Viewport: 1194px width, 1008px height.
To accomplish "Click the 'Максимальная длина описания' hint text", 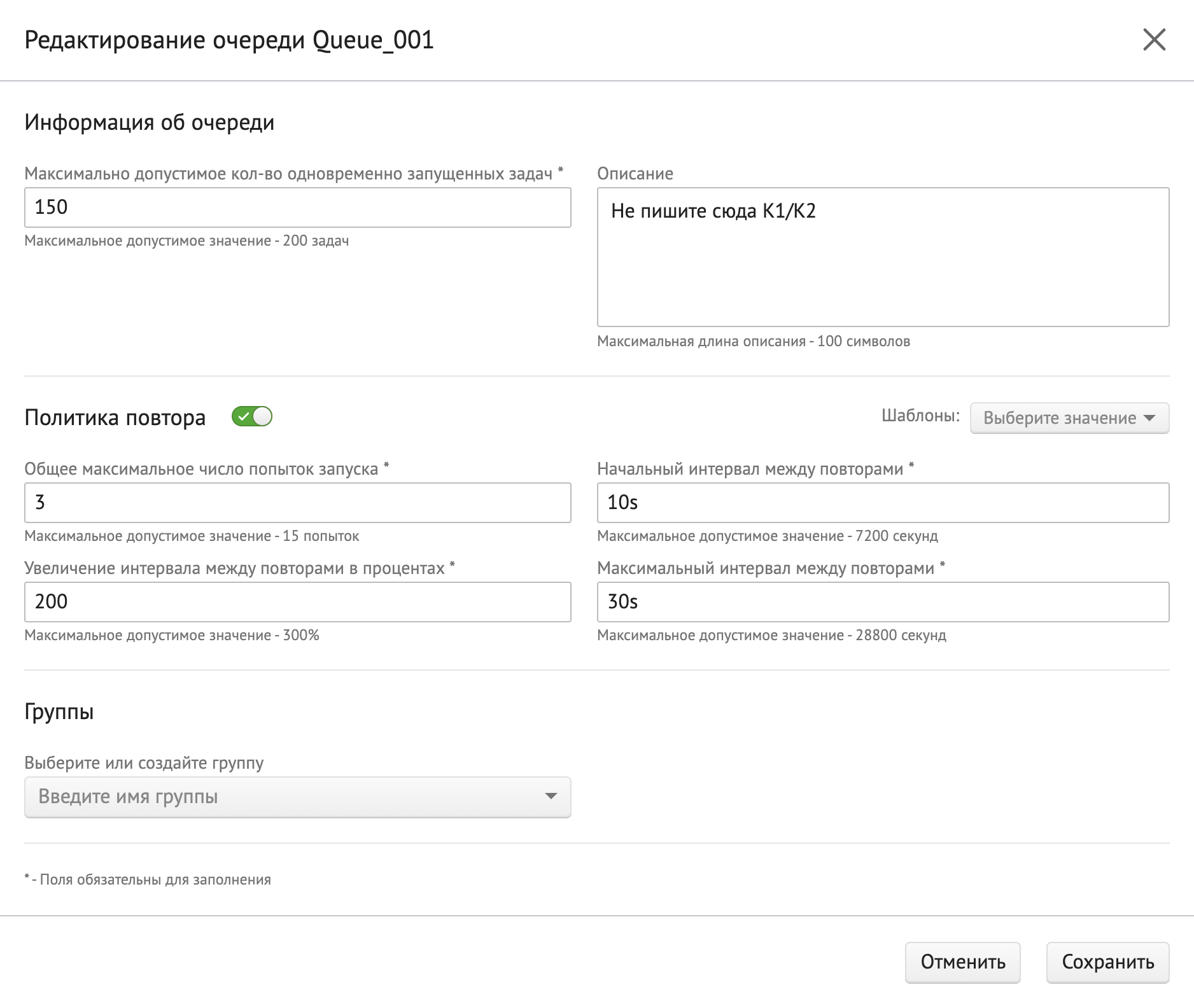I will pyautogui.click(x=753, y=342).
